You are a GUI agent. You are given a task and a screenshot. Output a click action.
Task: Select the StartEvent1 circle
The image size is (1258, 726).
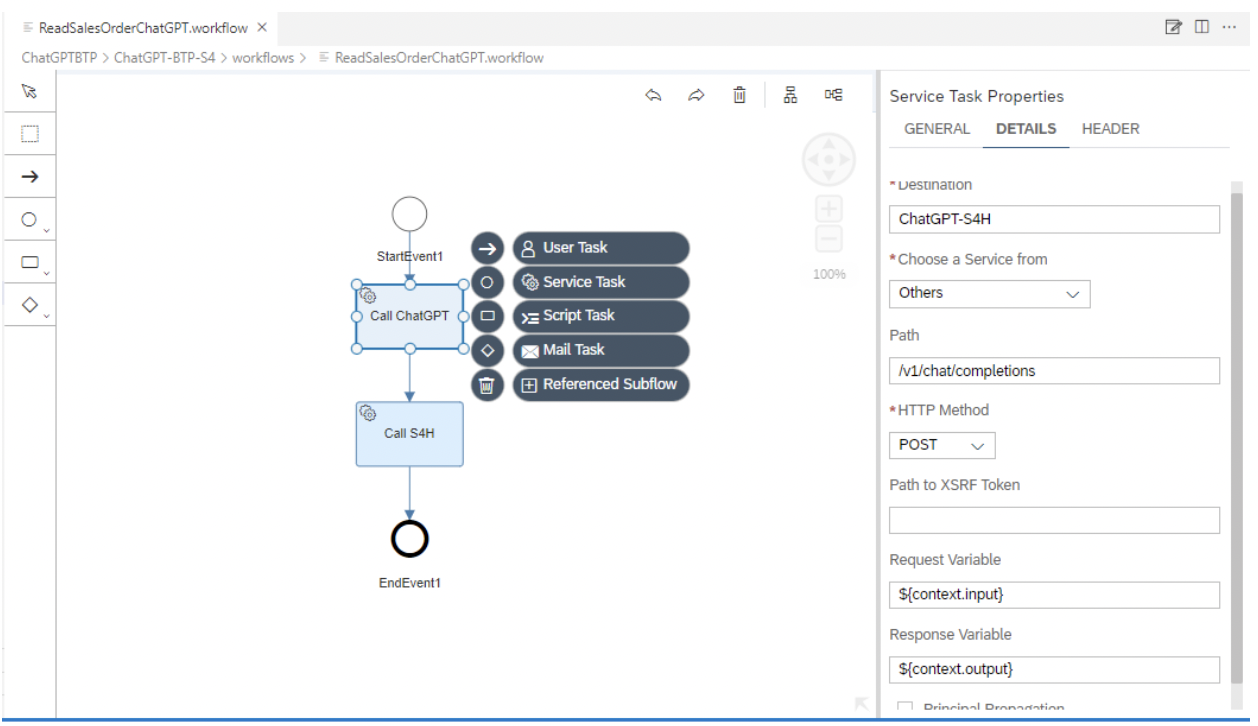click(x=409, y=214)
